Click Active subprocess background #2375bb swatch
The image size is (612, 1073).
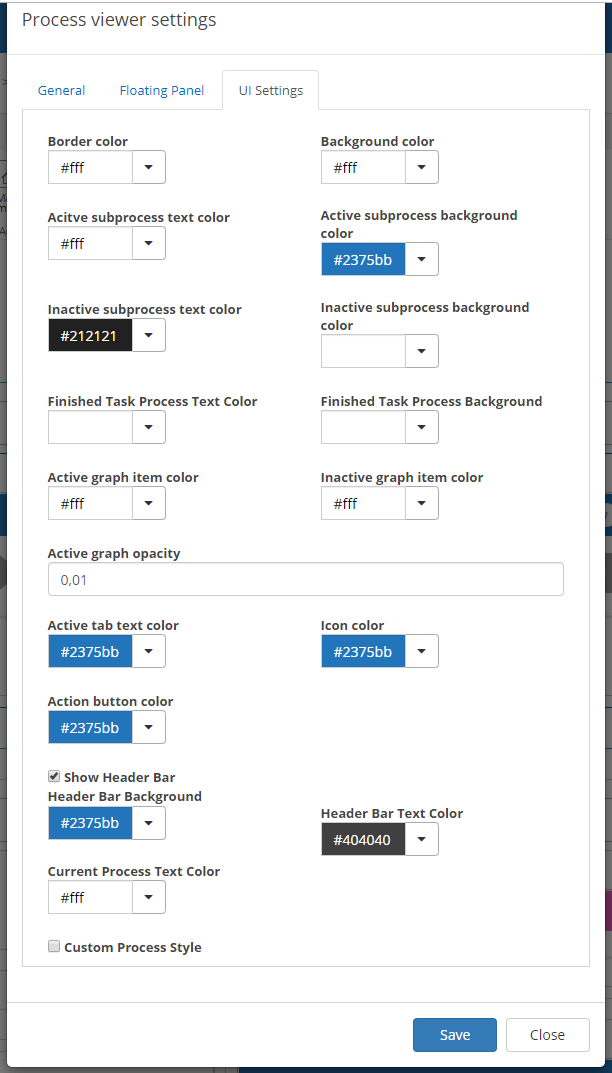tap(364, 259)
